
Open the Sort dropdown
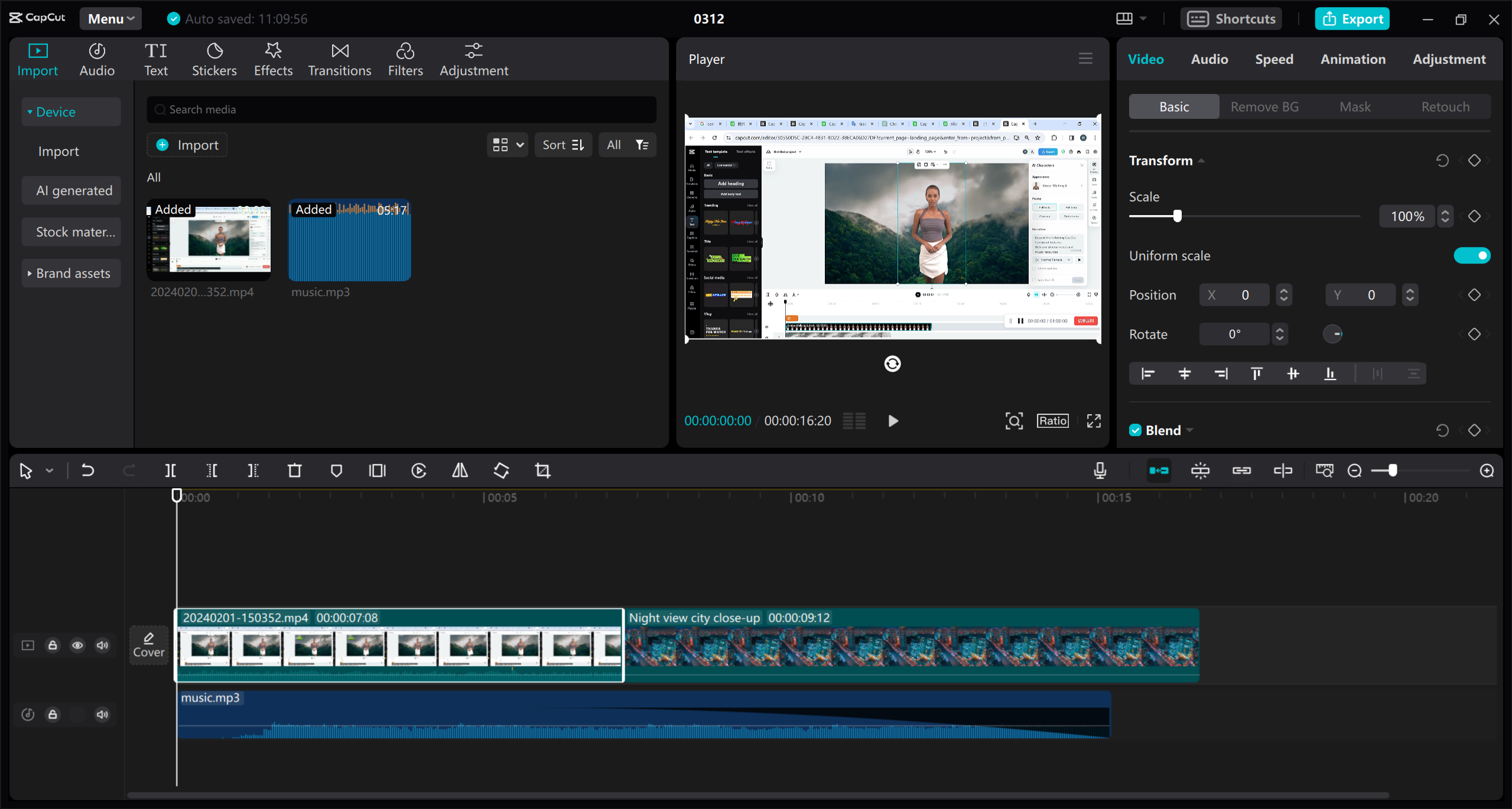point(562,144)
